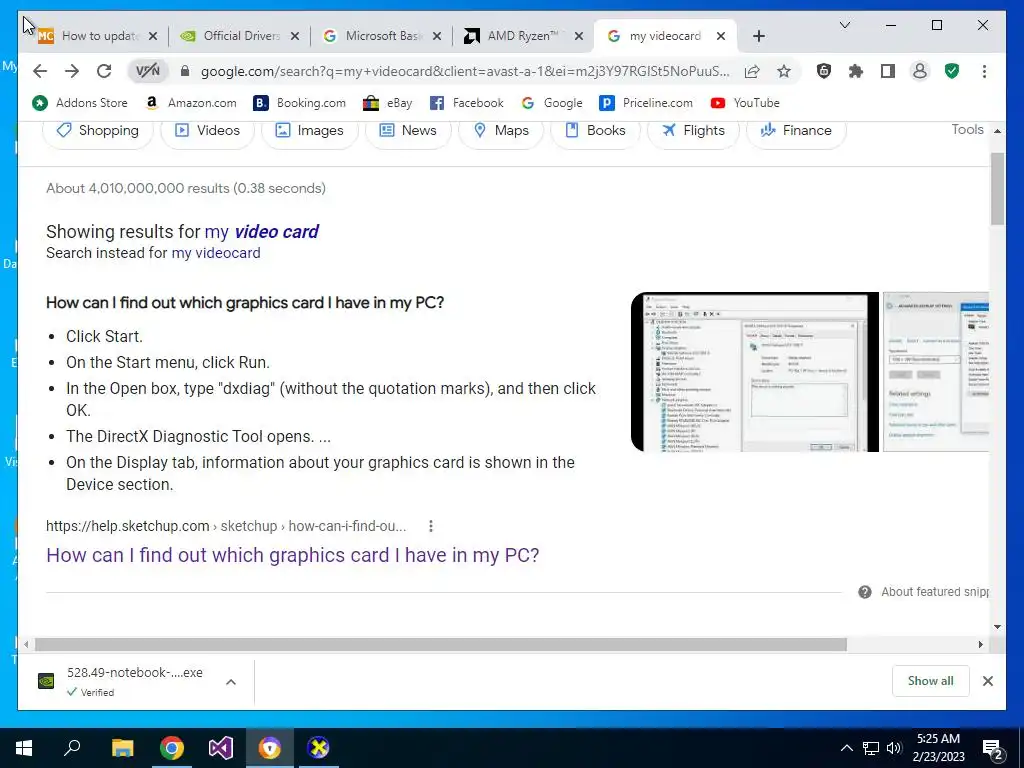Open the privacy shield extension icon
1024x768 pixels.
point(824,71)
